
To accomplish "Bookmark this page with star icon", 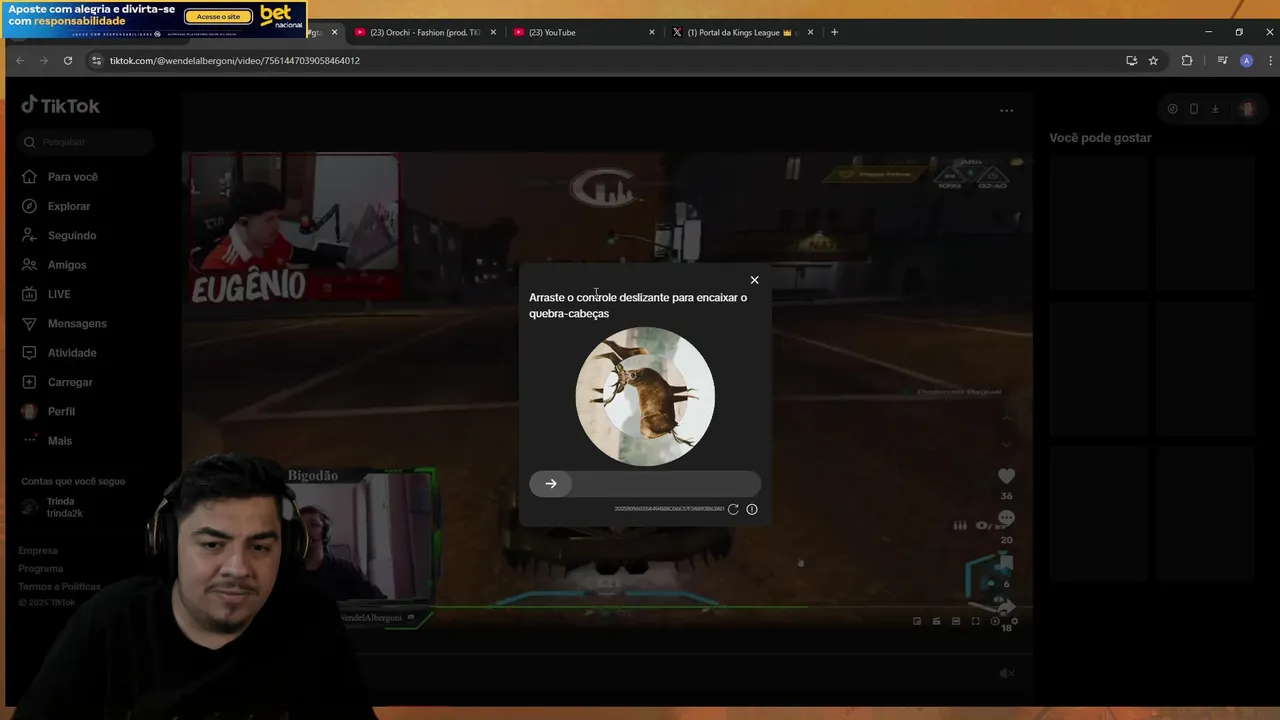I will pyautogui.click(x=1153, y=61).
